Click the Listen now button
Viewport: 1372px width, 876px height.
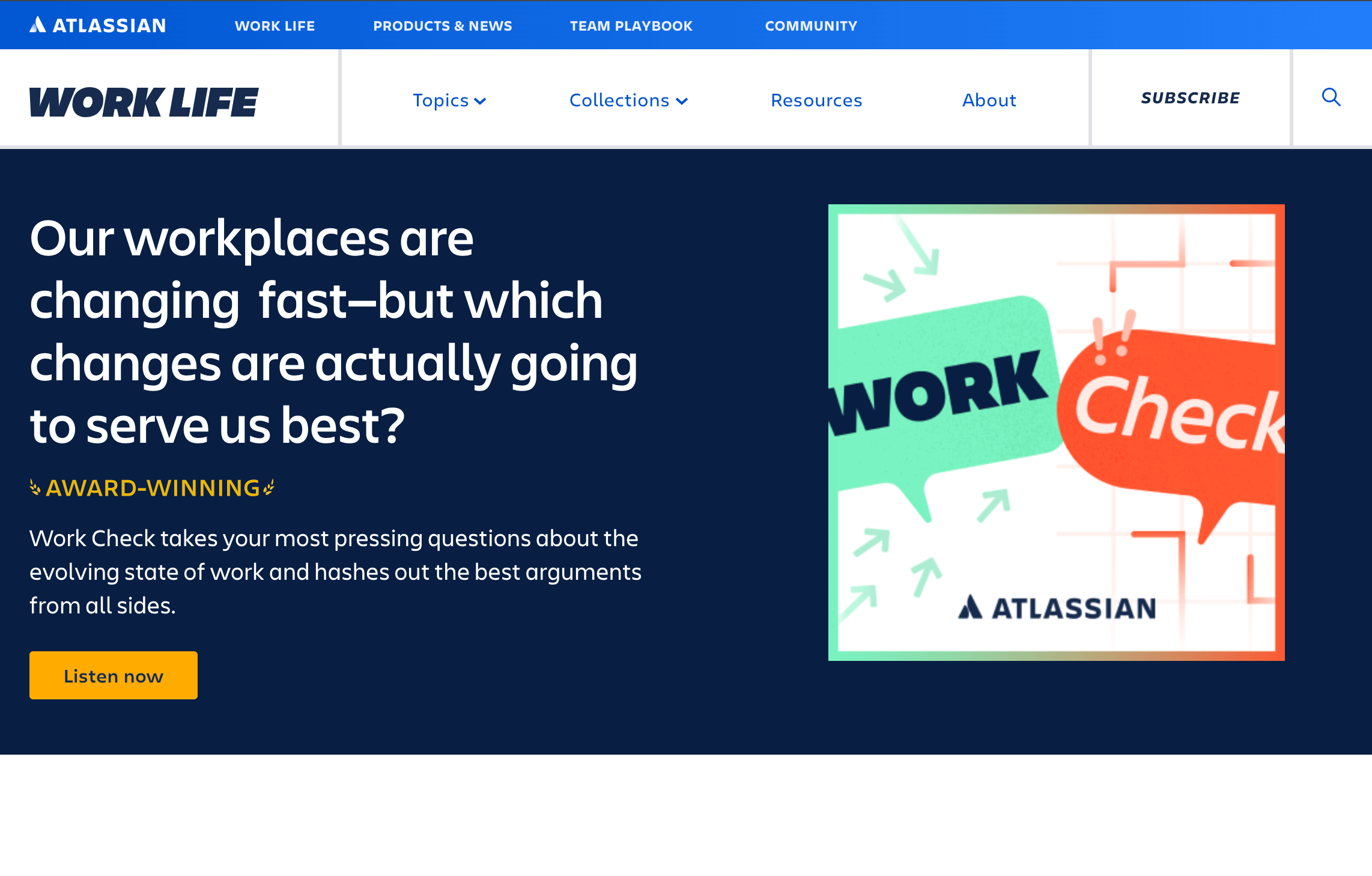tap(113, 675)
